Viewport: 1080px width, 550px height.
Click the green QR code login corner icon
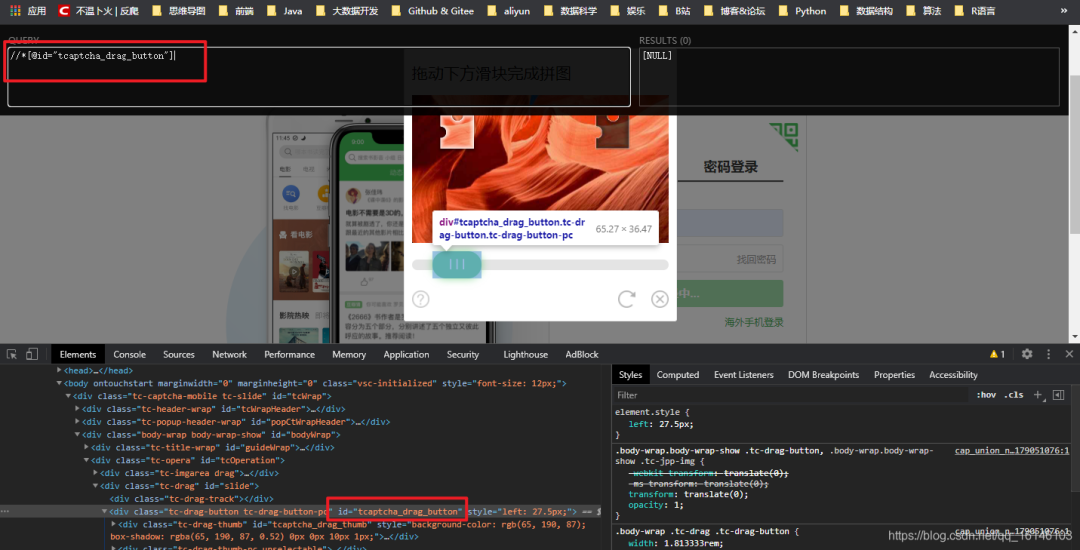(x=783, y=136)
